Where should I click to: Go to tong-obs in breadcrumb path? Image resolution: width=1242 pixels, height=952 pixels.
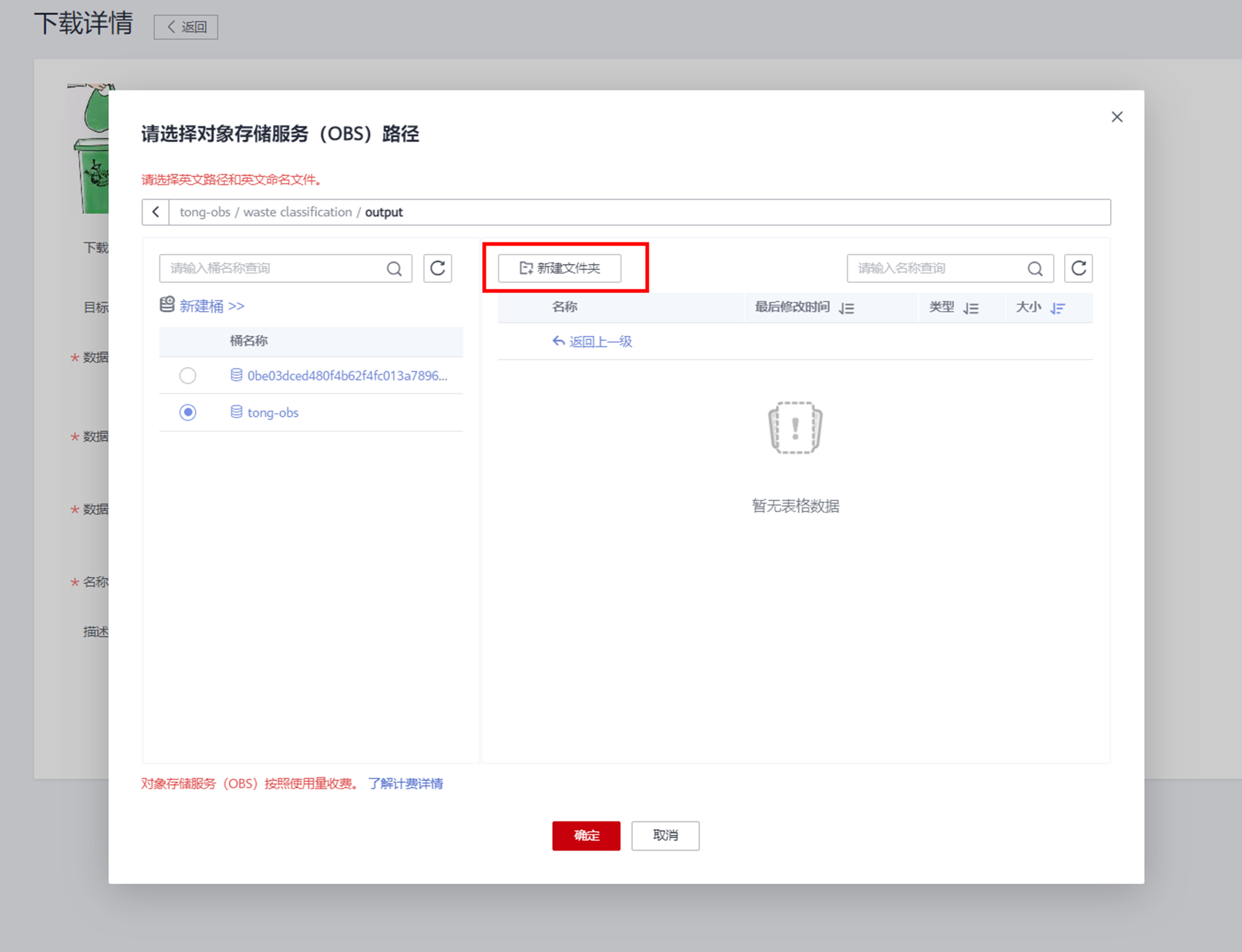[x=204, y=212]
